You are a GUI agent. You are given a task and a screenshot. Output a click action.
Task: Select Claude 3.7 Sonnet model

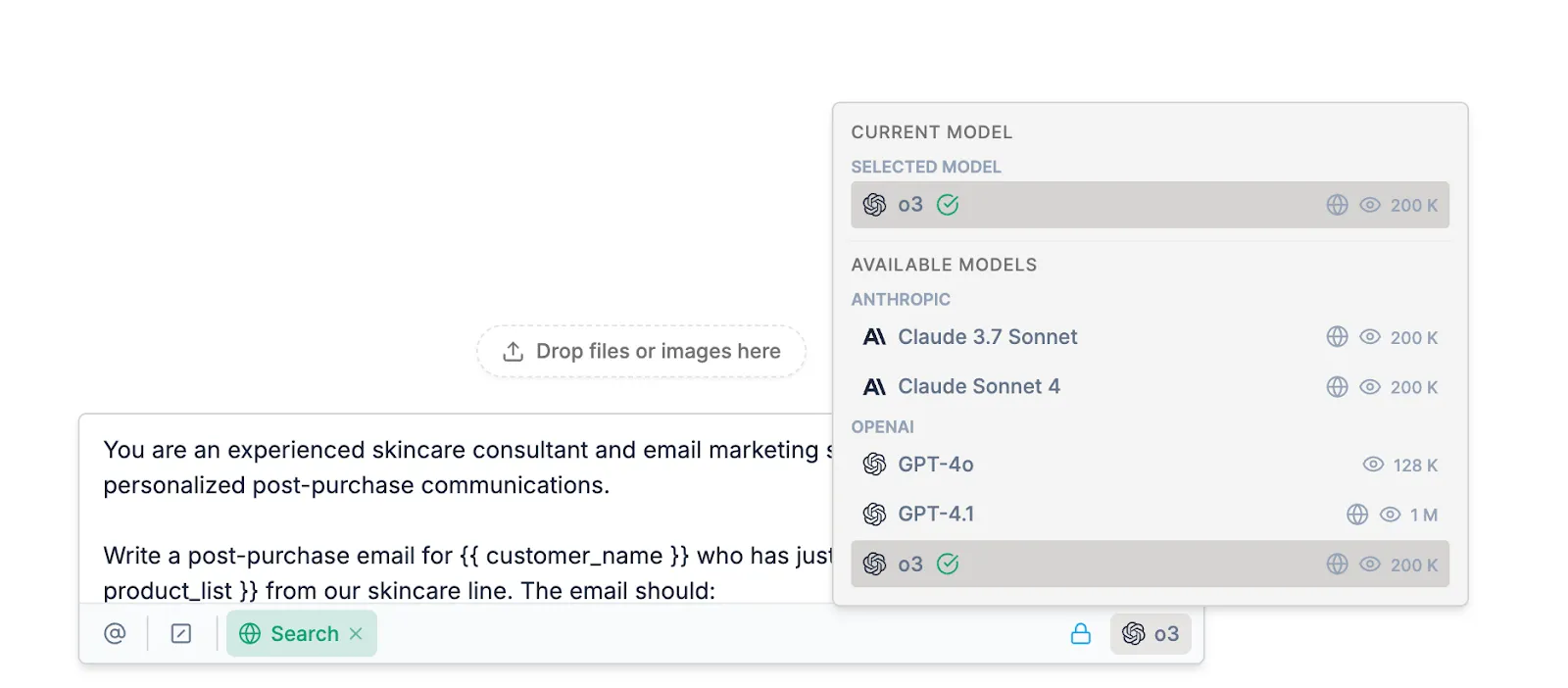click(1150, 337)
